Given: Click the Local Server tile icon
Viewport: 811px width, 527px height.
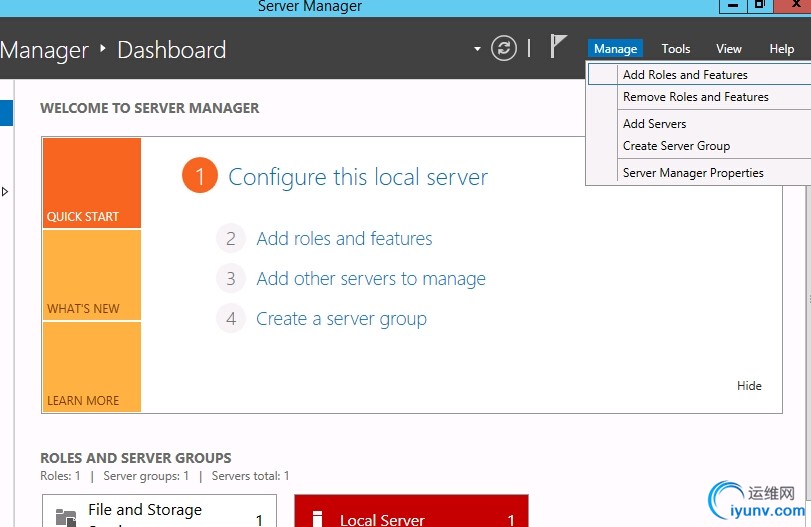Looking at the screenshot, I should pos(318,519).
